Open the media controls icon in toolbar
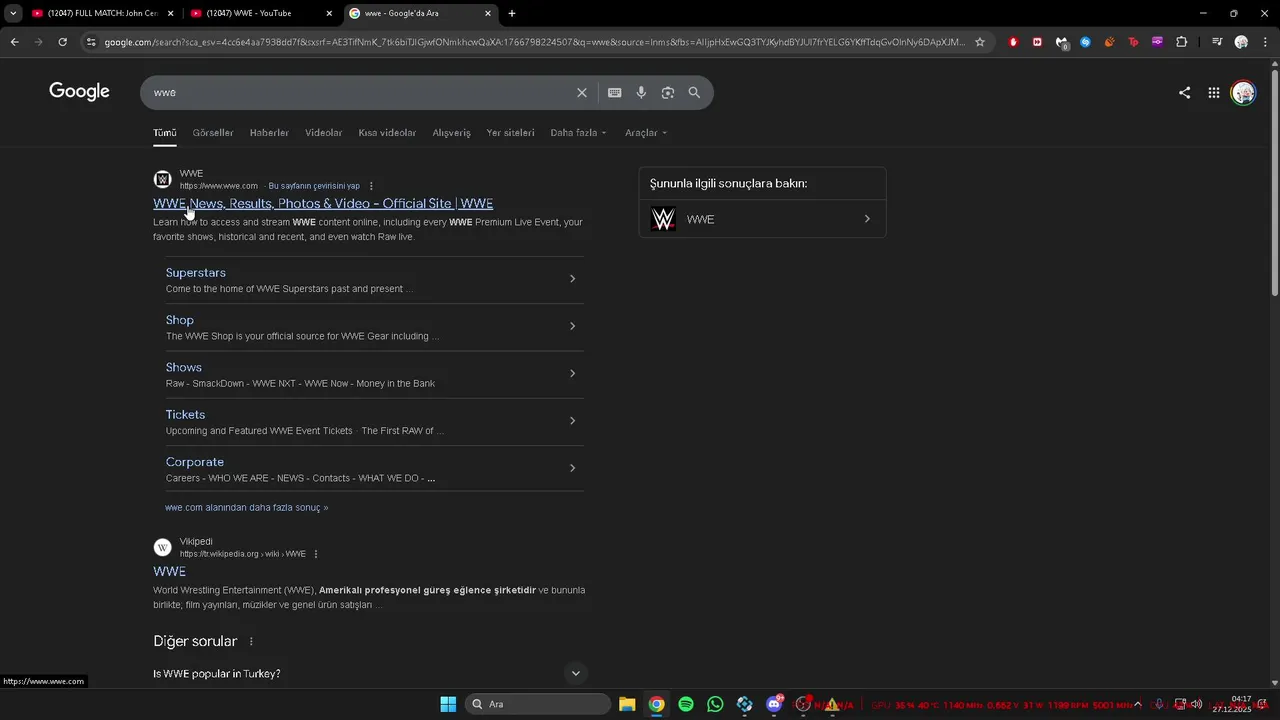 [1217, 42]
